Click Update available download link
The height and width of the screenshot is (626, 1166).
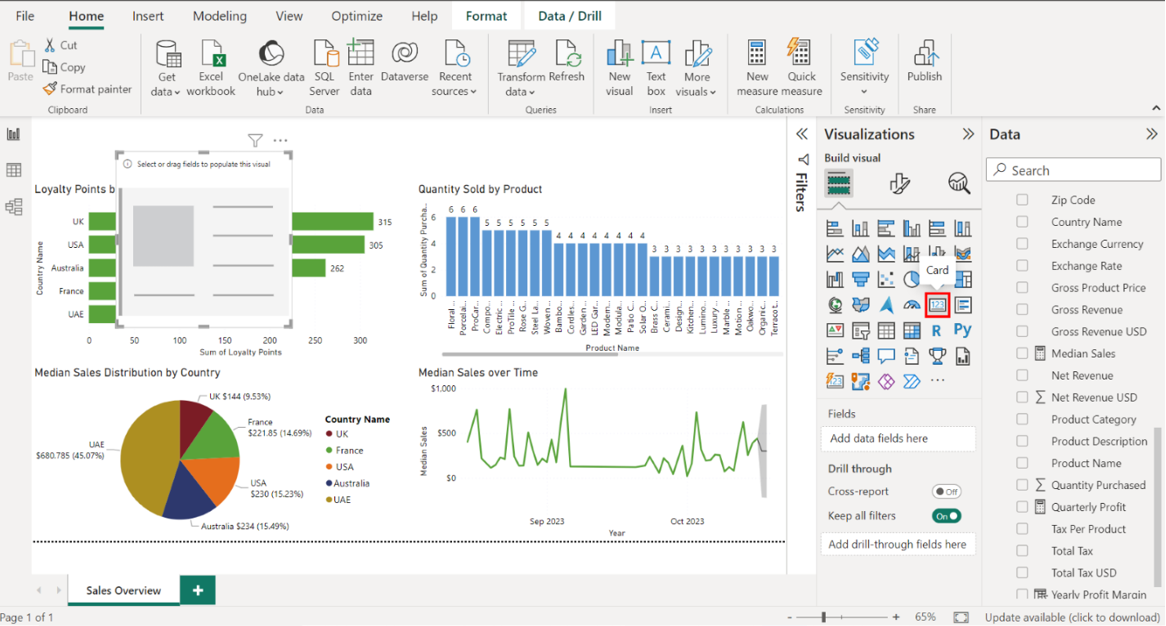pos(1072,617)
